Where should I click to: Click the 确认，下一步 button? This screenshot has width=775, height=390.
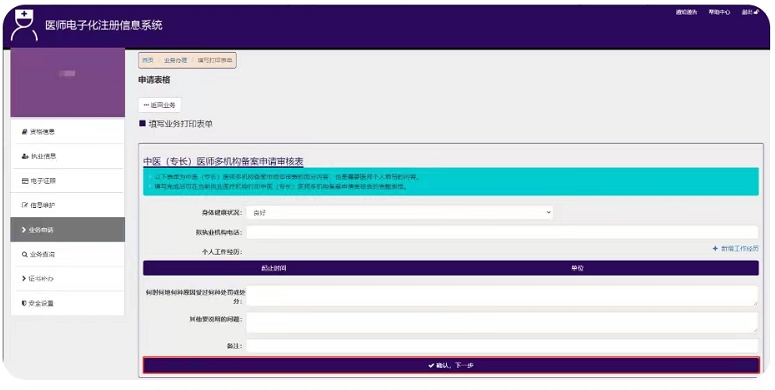point(451,365)
